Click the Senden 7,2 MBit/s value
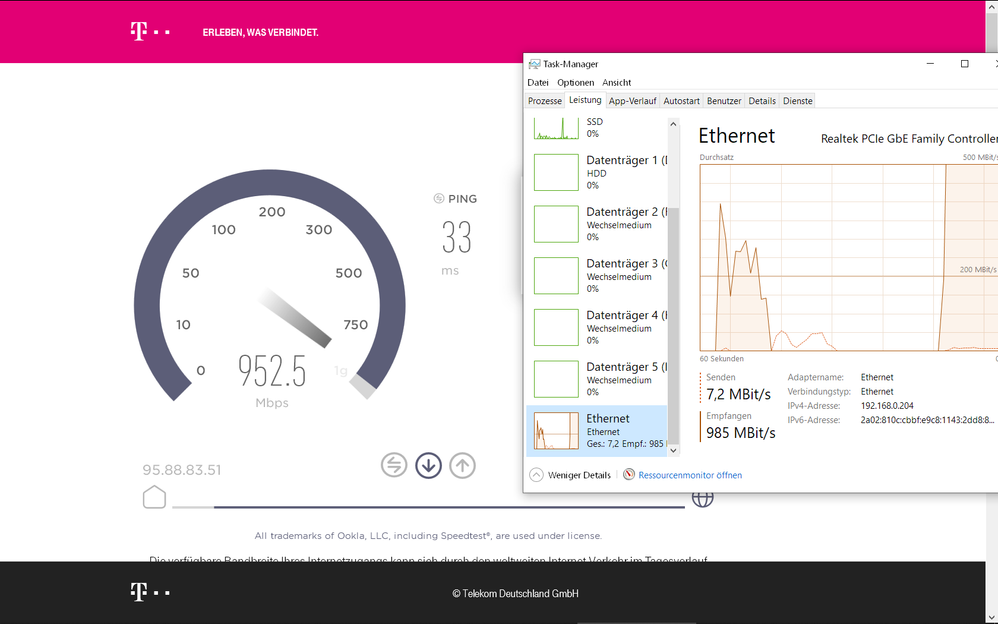 click(738, 395)
